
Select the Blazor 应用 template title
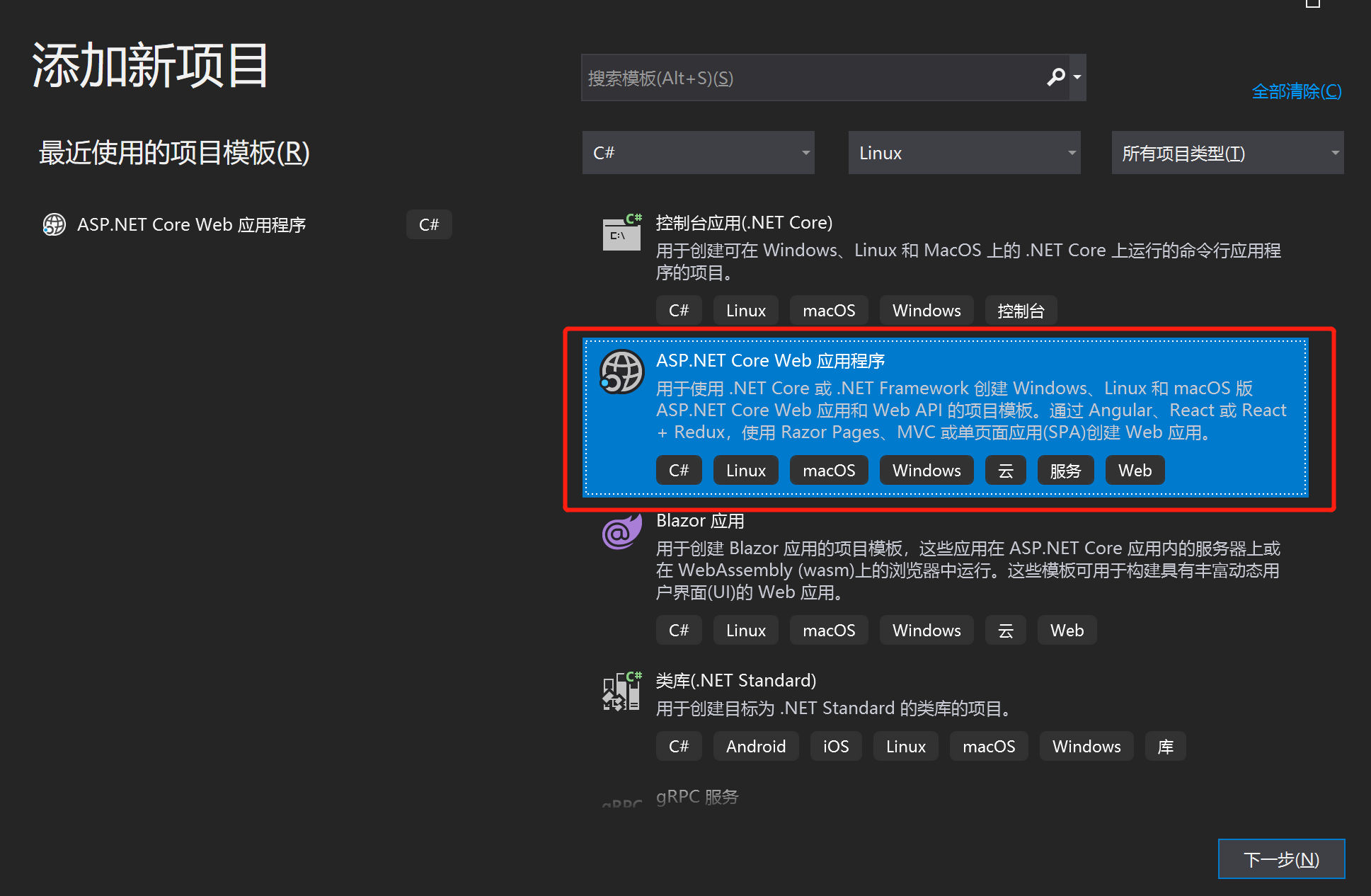[x=700, y=521]
